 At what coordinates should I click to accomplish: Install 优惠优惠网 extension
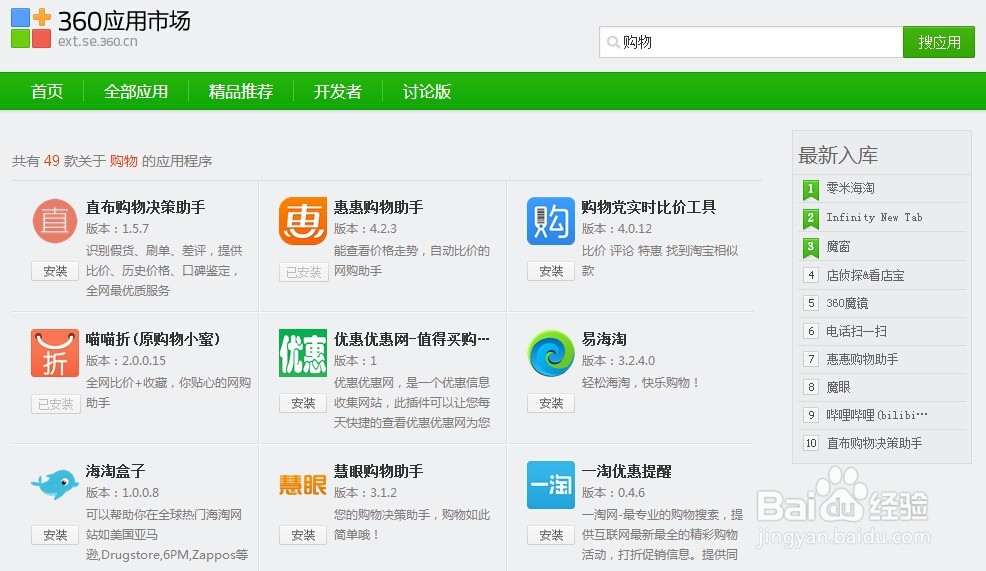pos(303,403)
